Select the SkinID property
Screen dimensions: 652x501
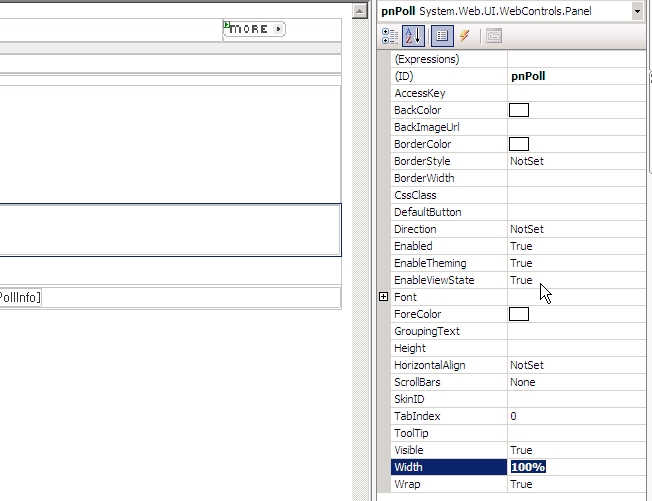point(409,400)
